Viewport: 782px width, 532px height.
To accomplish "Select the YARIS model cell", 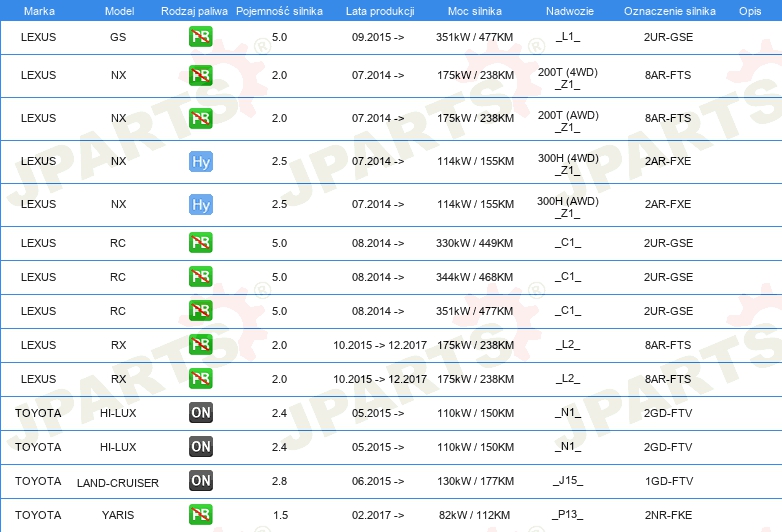I will coord(118,515).
